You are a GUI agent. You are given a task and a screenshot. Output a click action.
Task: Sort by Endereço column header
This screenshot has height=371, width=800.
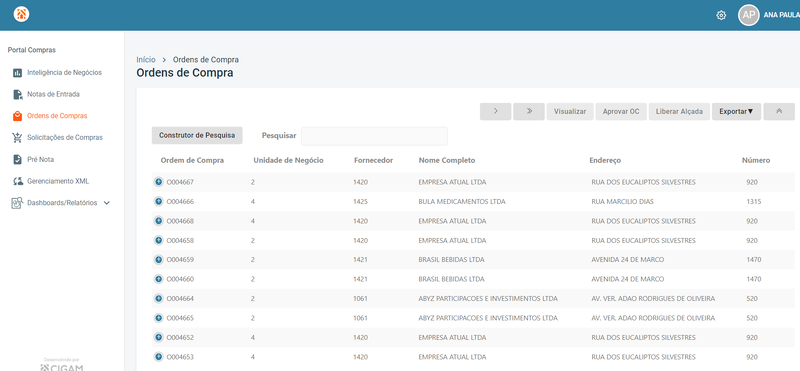[x=605, y=160]
